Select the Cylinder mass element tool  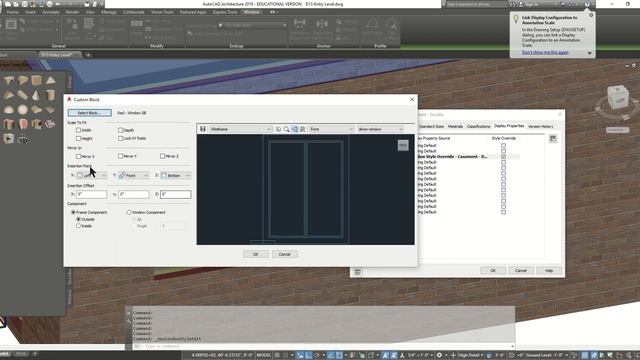click(x=51, y=96)
